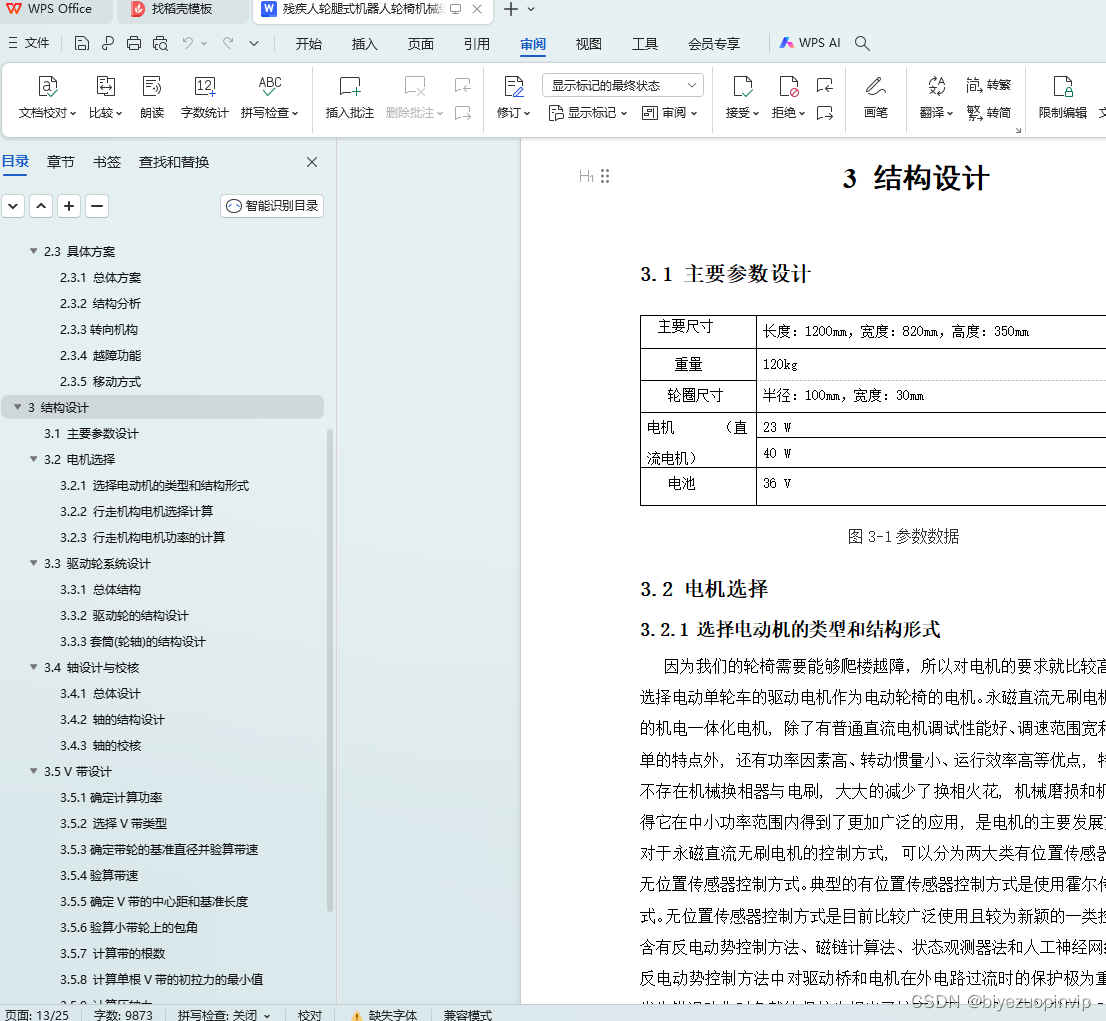Open the 显示标记 dropdown menu
This screenshot has height=1021, width=1106.
(x=588, y=113)
